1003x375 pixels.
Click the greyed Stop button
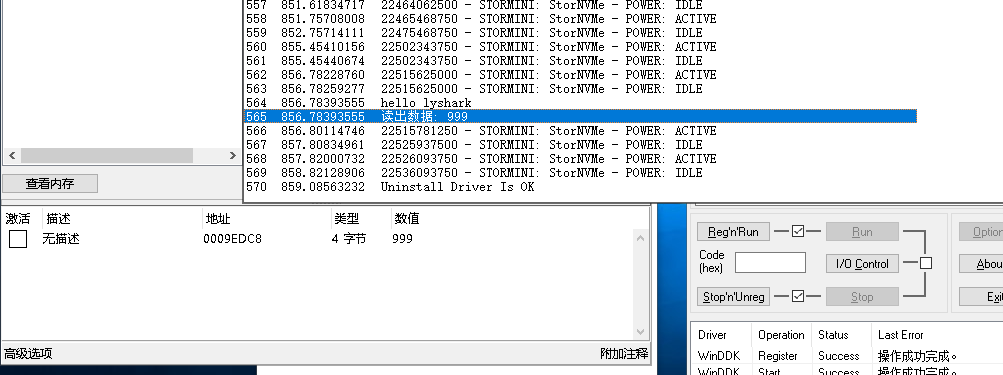862,297
